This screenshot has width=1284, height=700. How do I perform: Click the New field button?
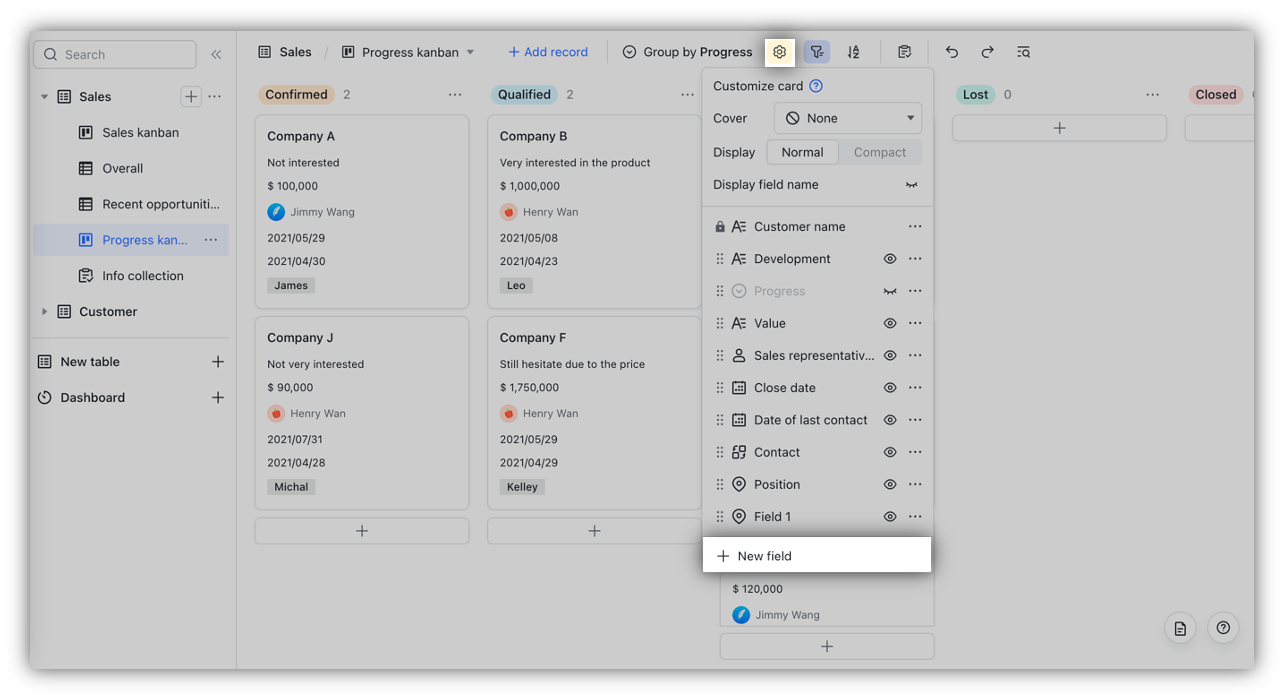(x=816, y=556)
